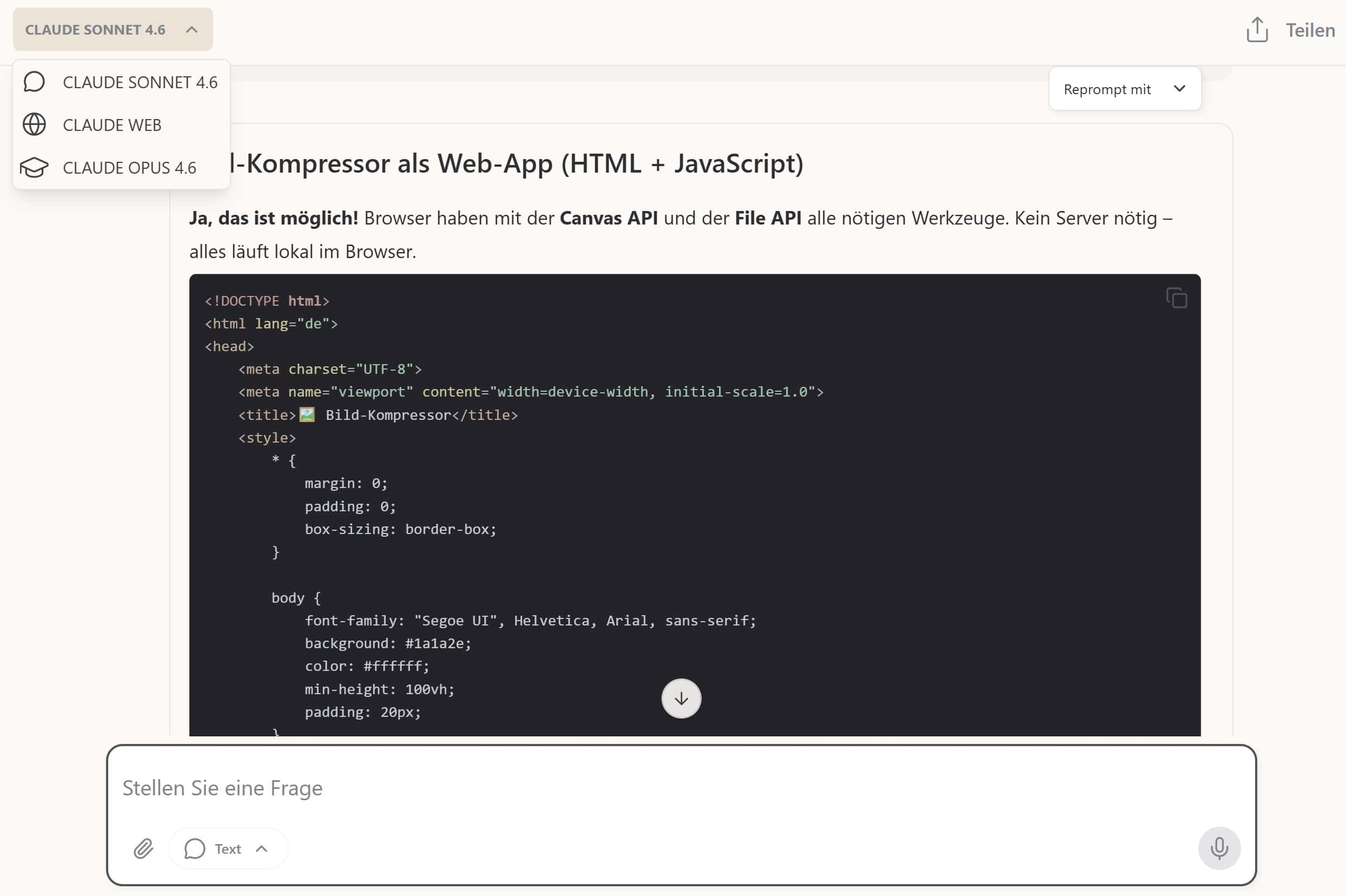Click the graduation cap icon for Claude Opus
Image resolution: width=1346 pixels, height=896 pixels.
click(34, 167)
